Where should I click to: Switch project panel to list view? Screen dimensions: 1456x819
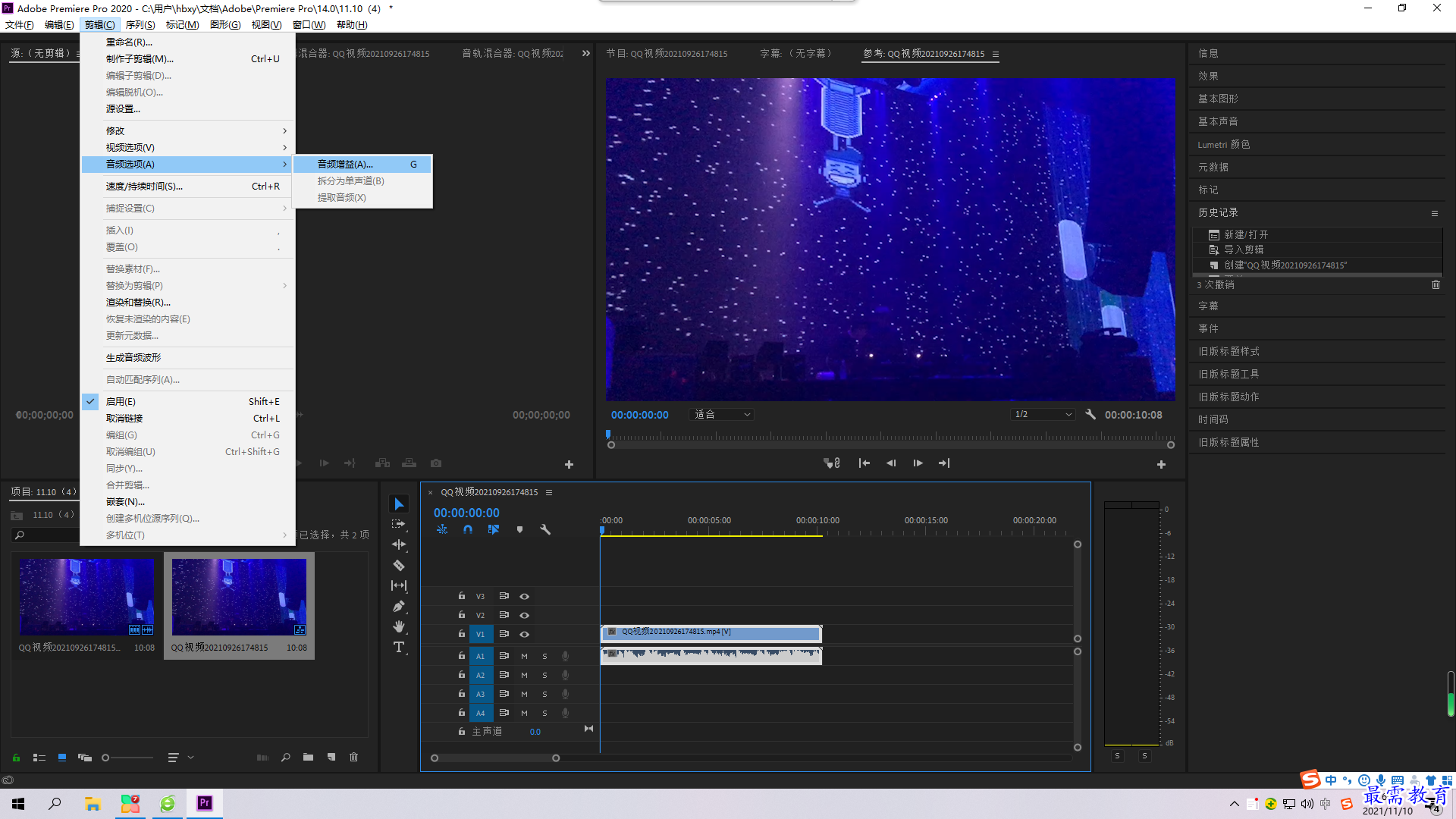tap(39, 758)
